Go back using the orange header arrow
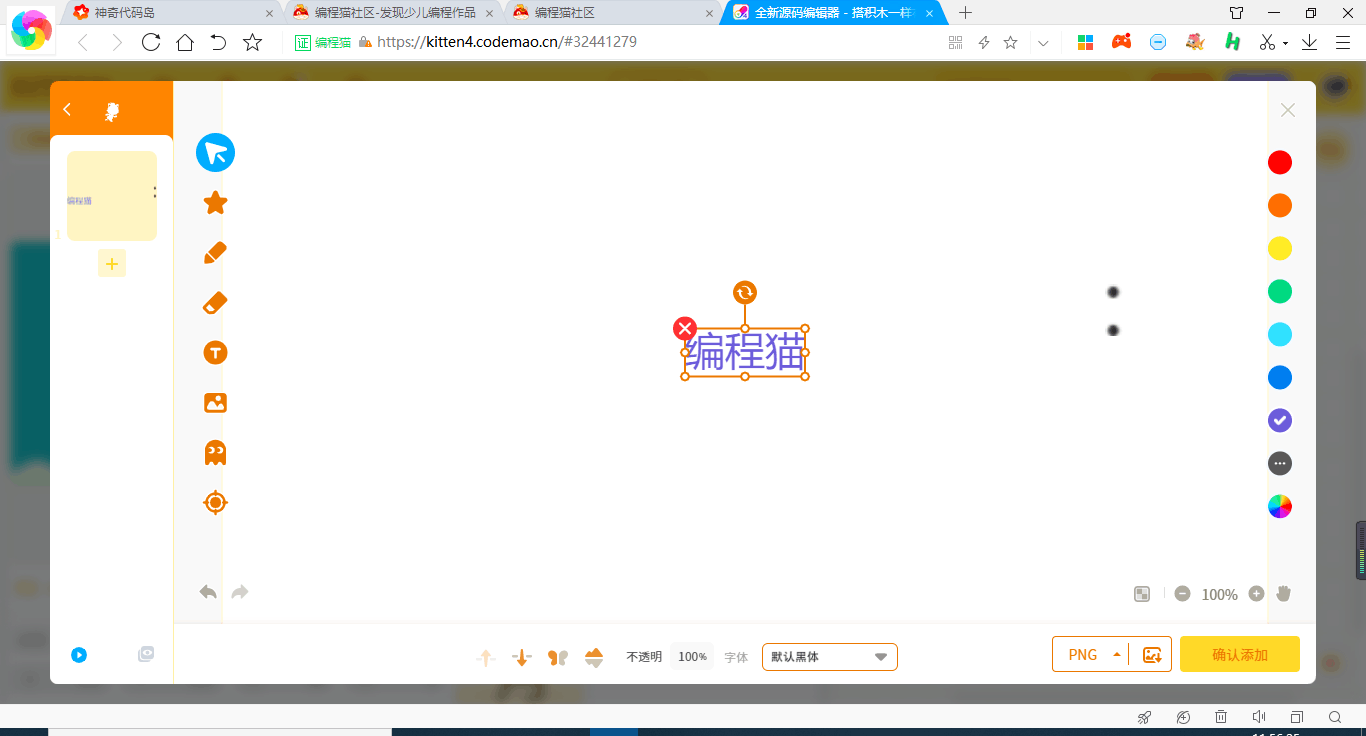The image size is (1366, 736). (67, 109)
